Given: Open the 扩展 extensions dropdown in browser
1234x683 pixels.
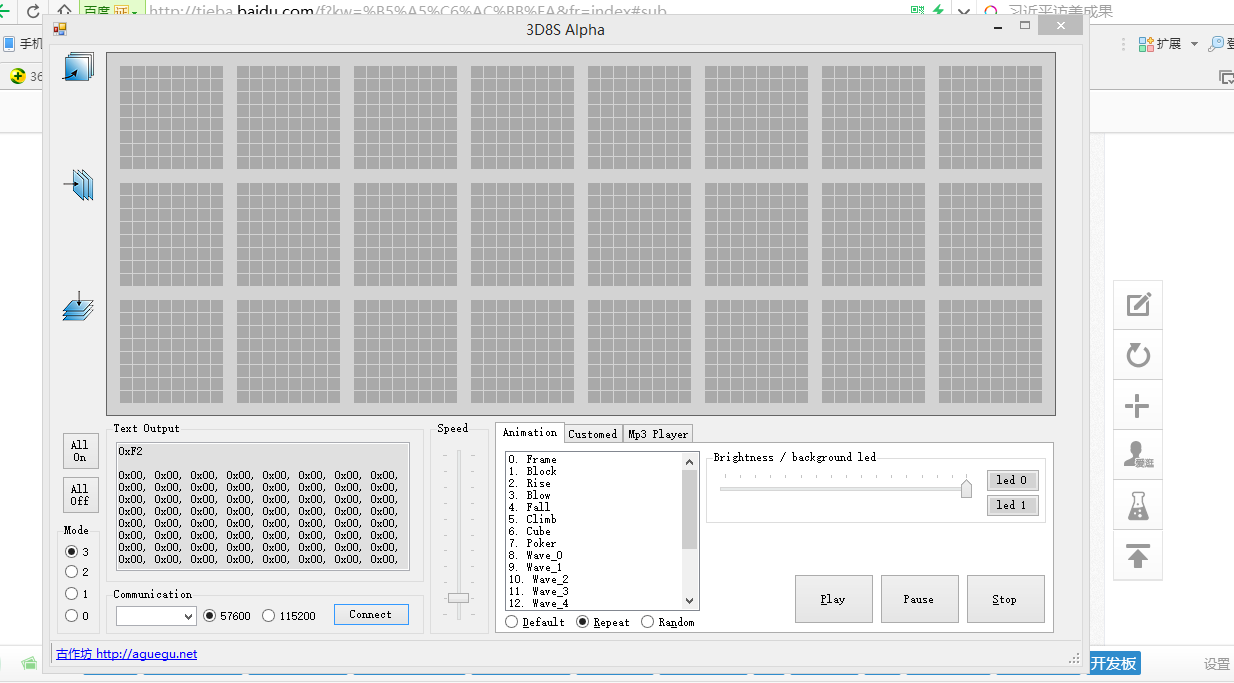Looking at the screenshot, I should (x=1168, y=44).
